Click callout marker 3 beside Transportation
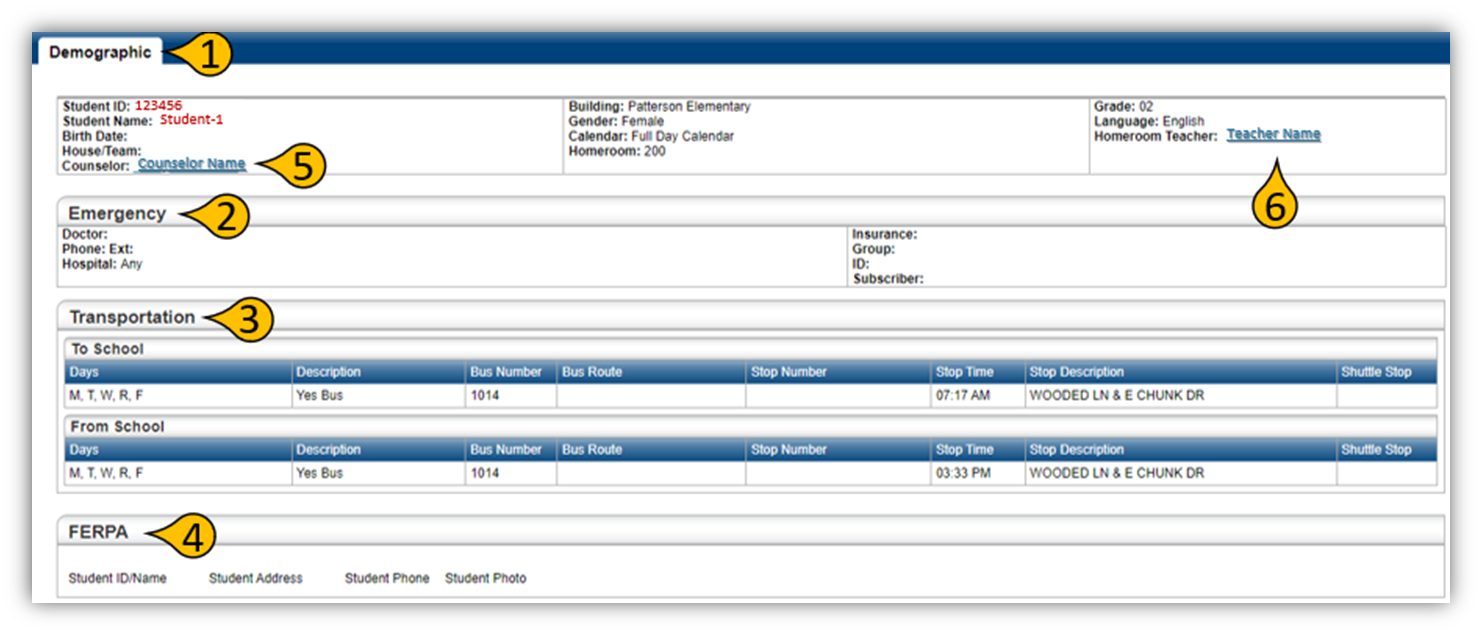This screenshot has width=1482, height=635. 250,320
